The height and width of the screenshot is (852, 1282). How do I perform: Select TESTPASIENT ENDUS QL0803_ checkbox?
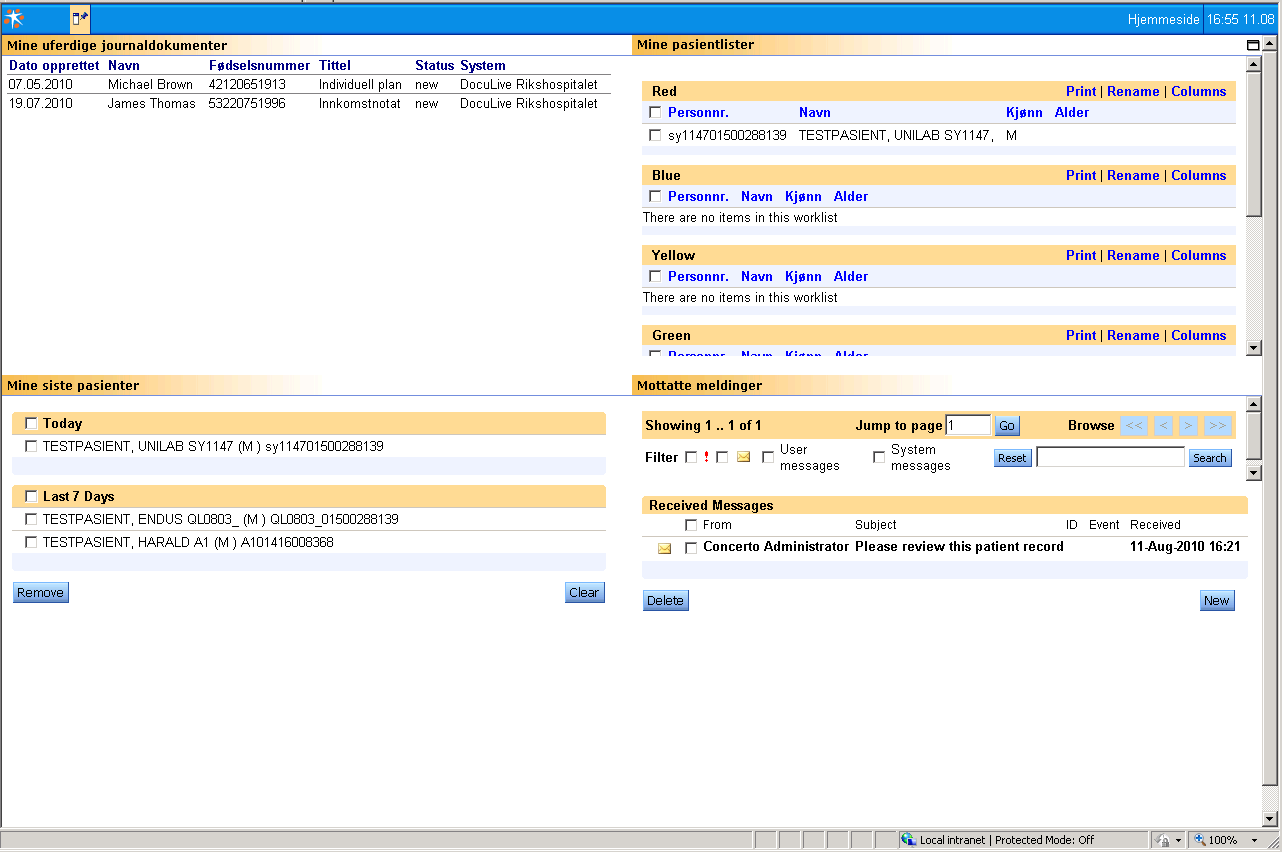31,519
